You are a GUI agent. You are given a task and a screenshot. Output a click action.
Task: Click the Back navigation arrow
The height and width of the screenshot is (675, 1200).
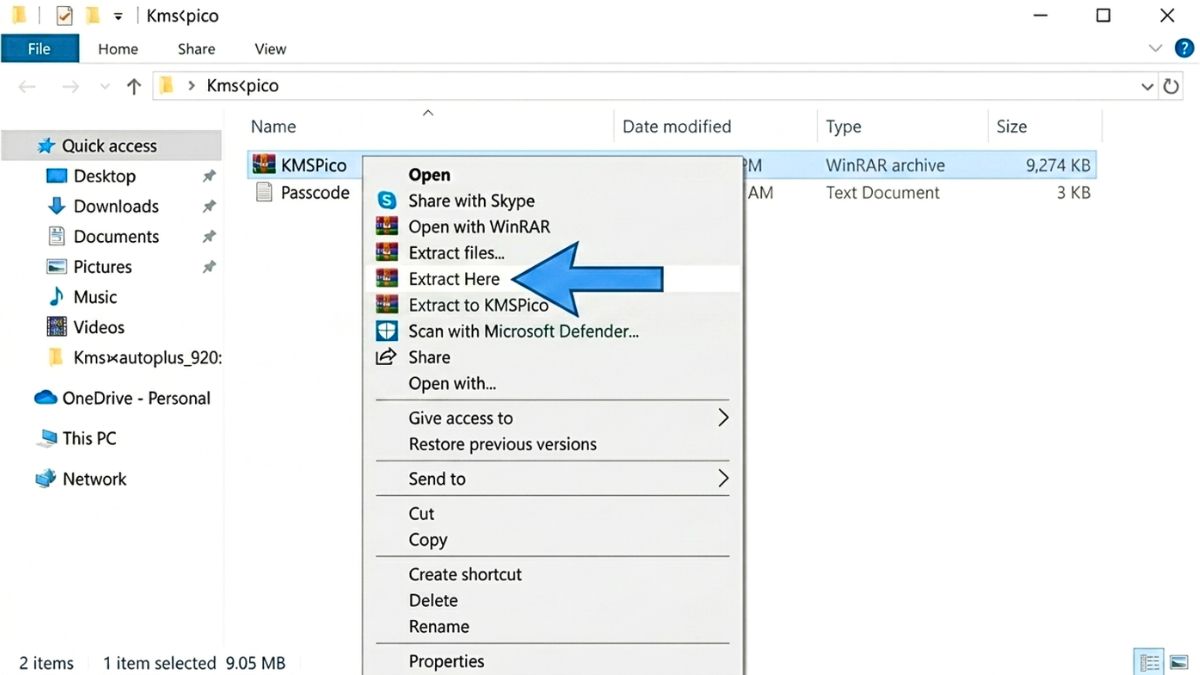[27, 86]
